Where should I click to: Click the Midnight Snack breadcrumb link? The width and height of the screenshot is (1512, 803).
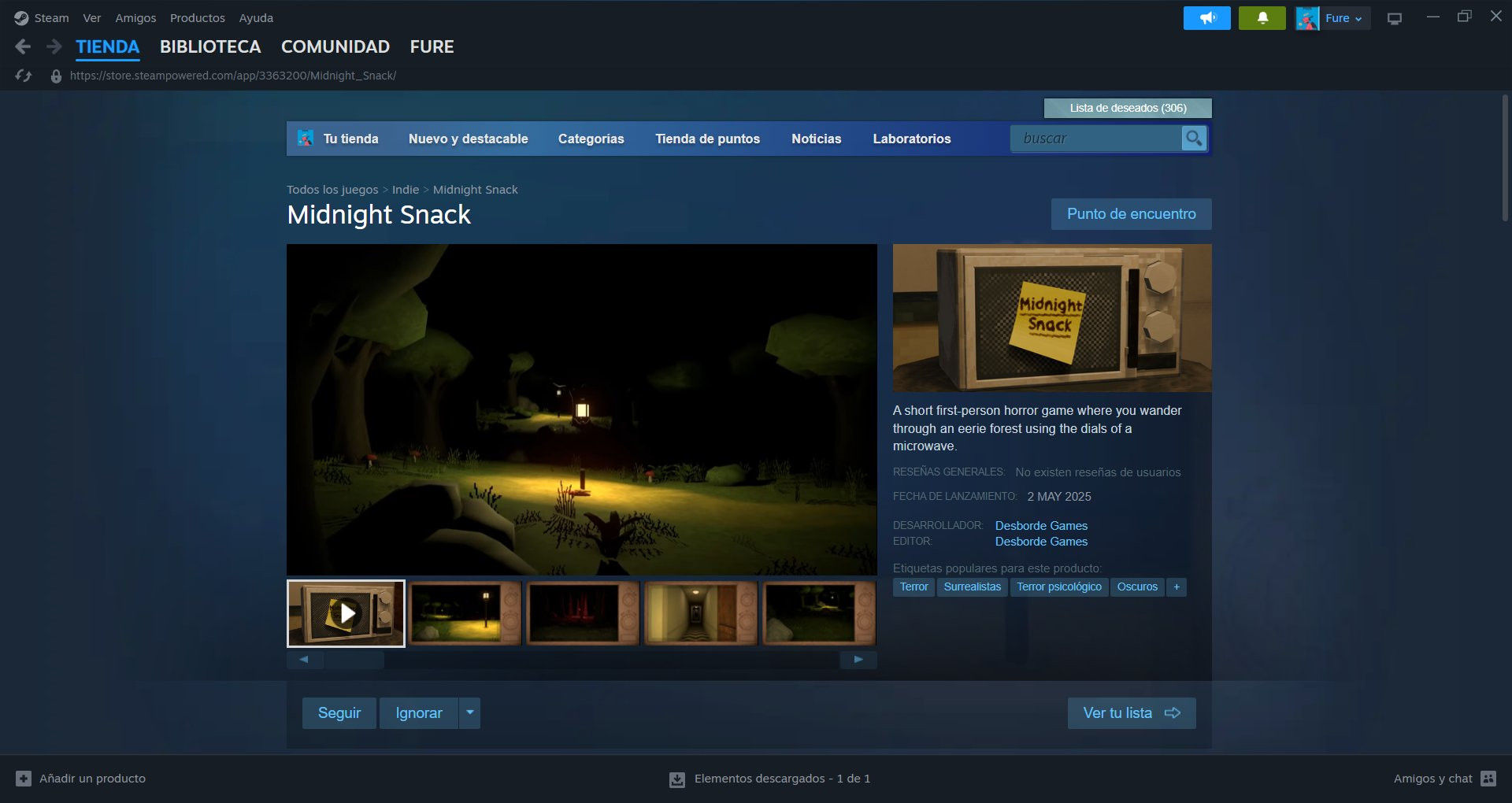(x=476, y=190)
